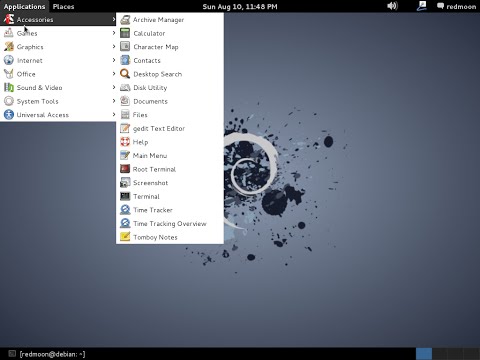
Task: Click the Calculator icon
Action: [125, 33]
